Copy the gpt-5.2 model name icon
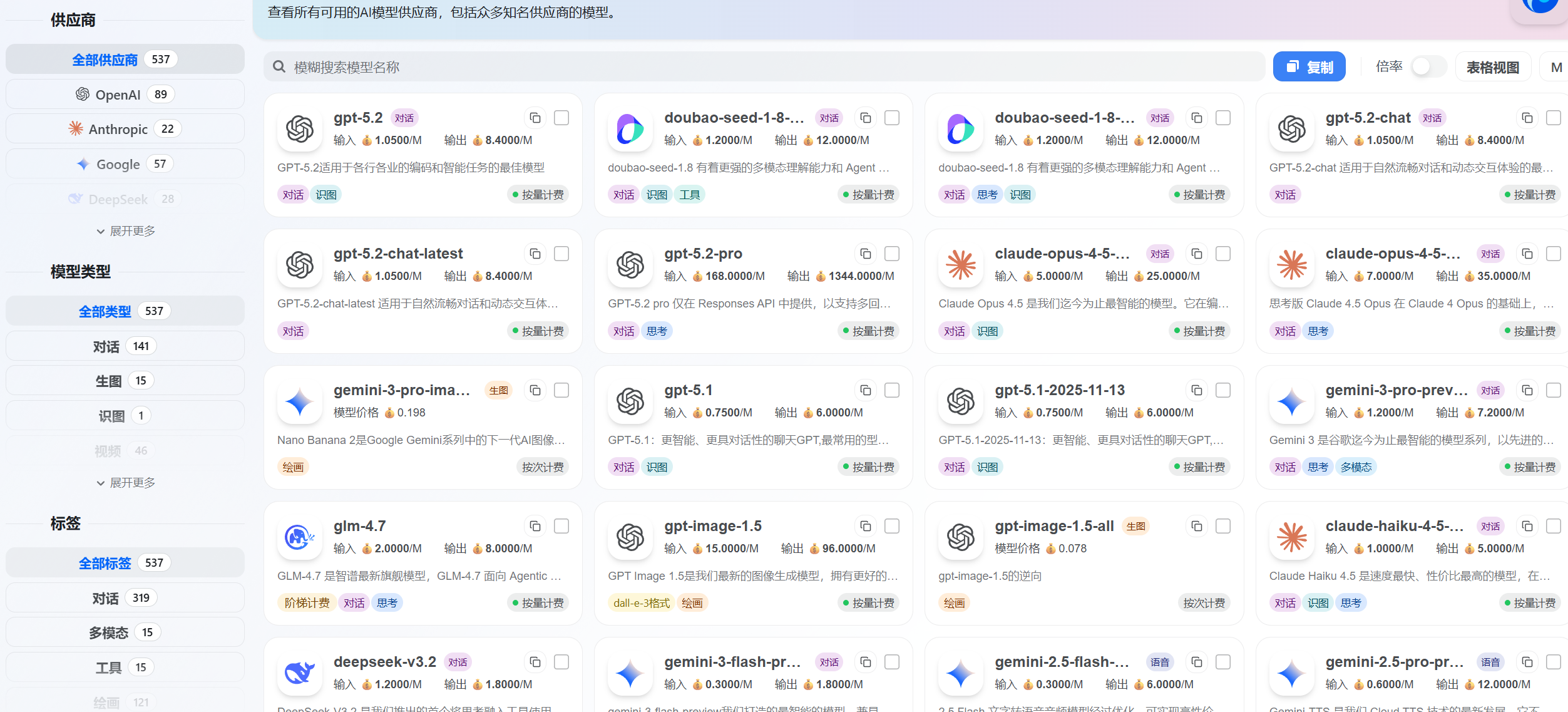Screen dimensions: 1568x712 coord(535,117)
